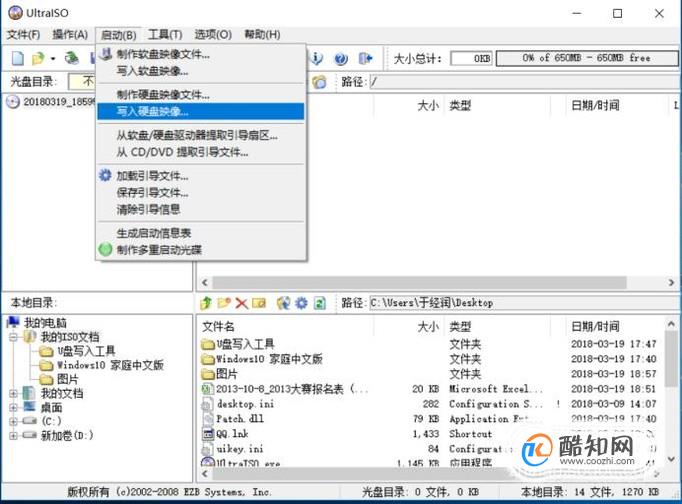Click the blue gear icon in local toolbar
This screenshot has height=504, width=682.
(x=301, y=303)
